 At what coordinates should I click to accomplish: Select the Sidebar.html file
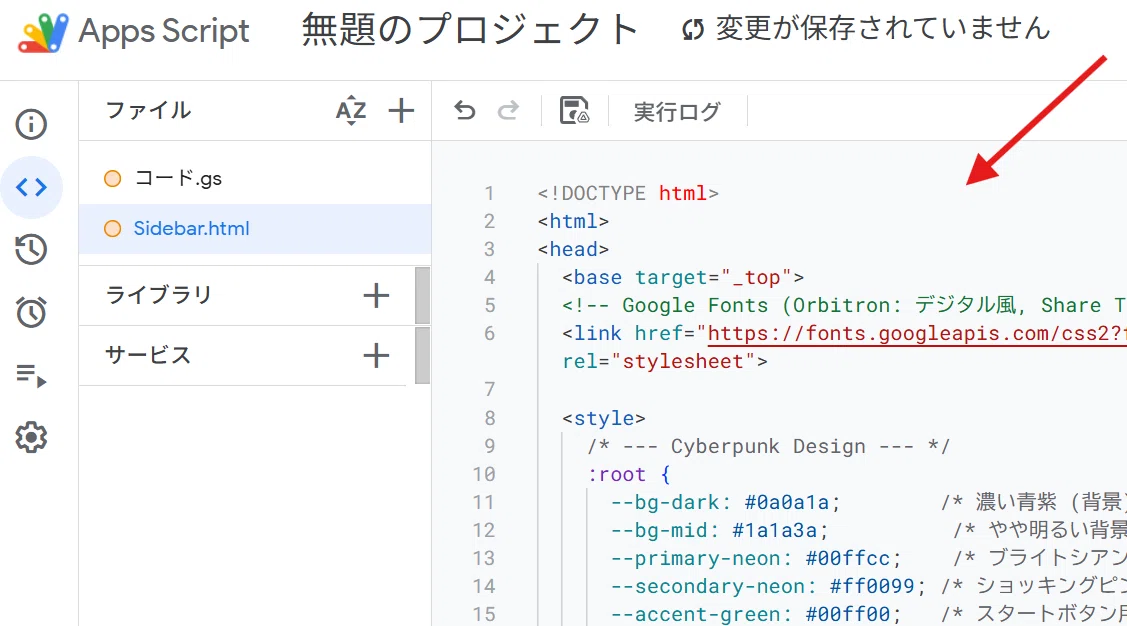255,229
